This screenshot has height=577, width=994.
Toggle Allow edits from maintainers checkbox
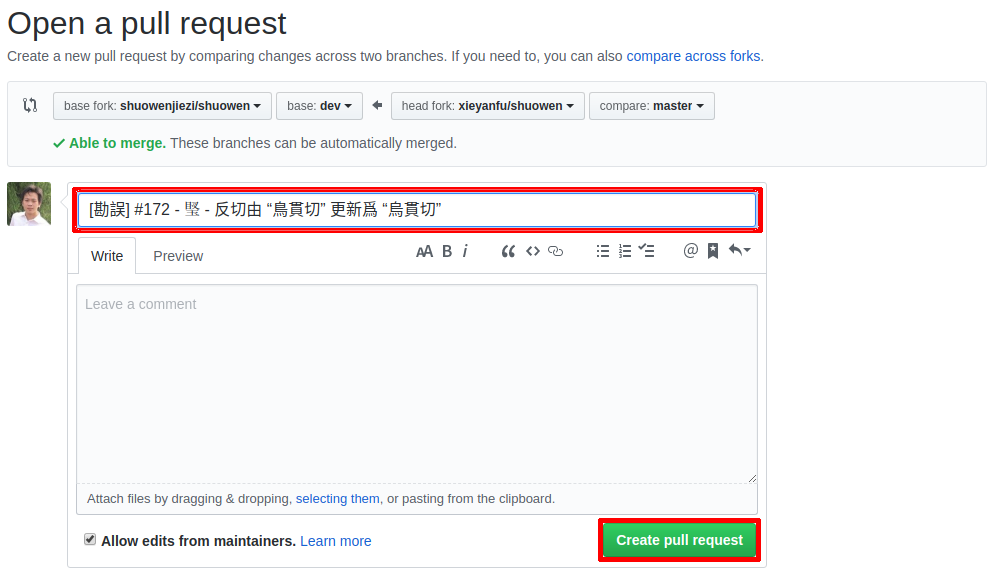click(x=90, y=540)
